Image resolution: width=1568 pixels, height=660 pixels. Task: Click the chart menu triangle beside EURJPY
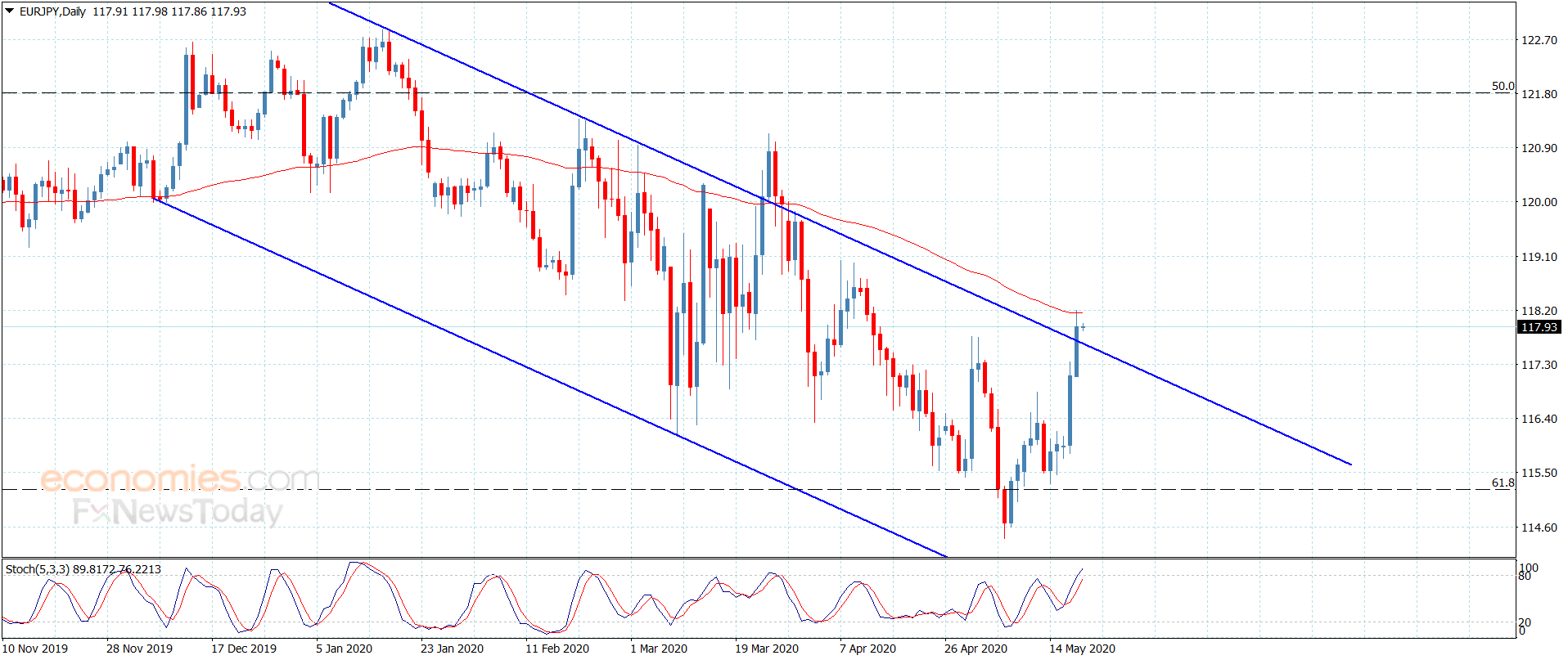[x=10, y=11]
